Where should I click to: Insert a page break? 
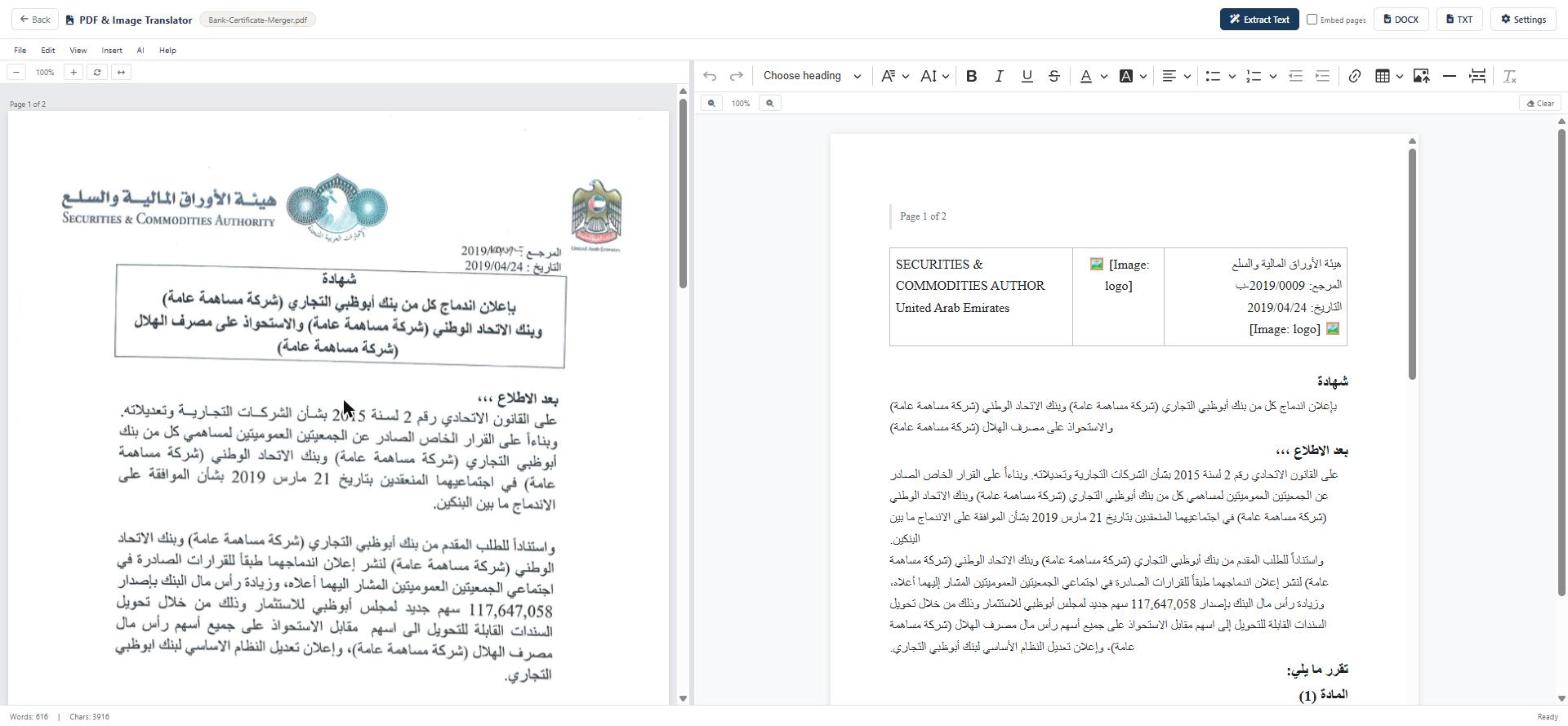[x=1477, y=76]
